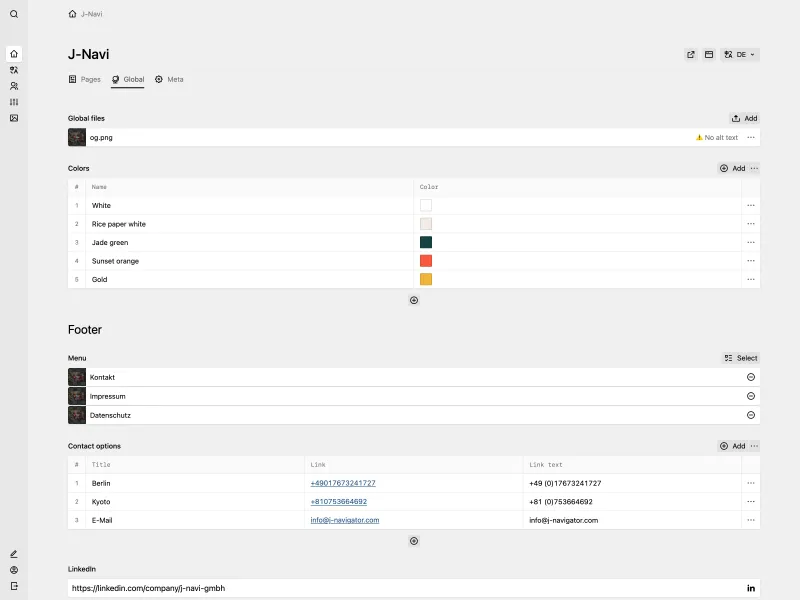Remove Kontakt from the footer menu
The image size is (800, 600).
click(x=751, y=377)
